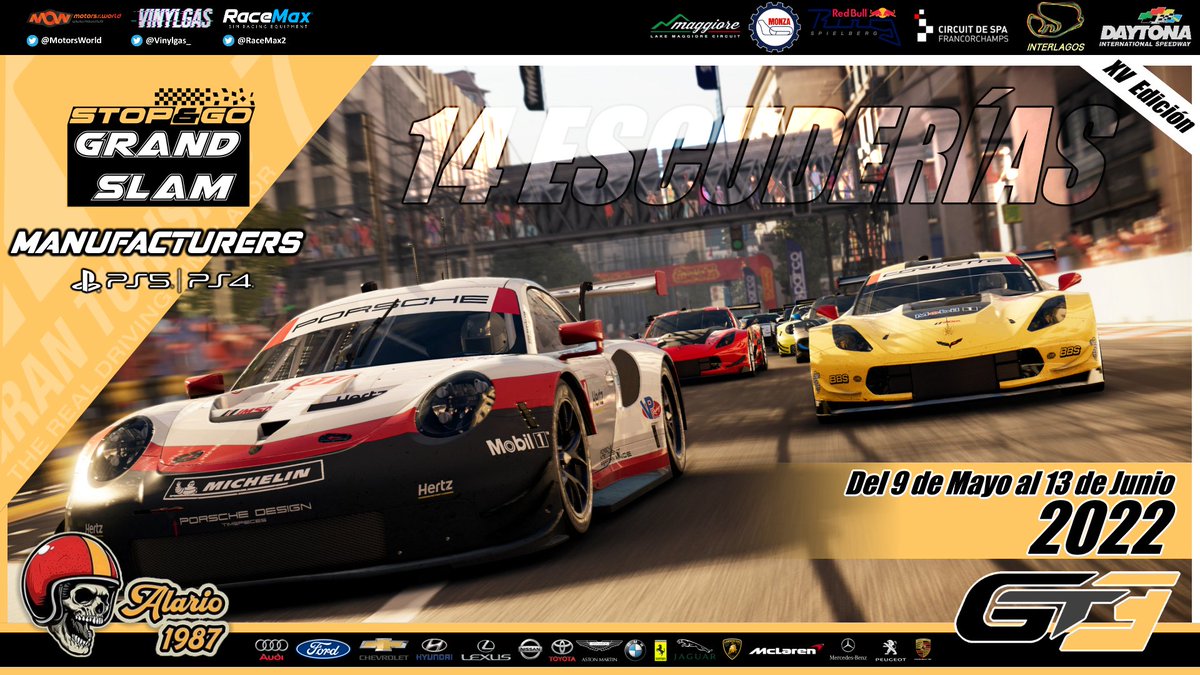Click the Porsche crest logo
Image resolution: width=1200 pixels, height=675 pixels.
click(923, 649)
